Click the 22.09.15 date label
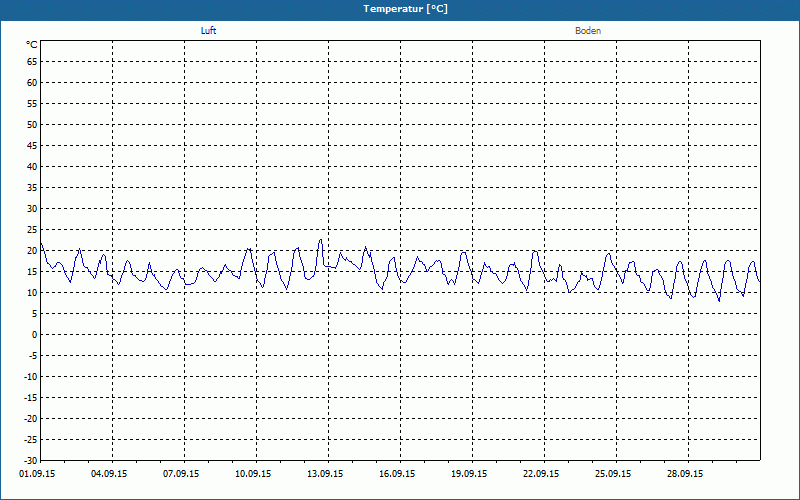This screenshot has width=800, height=500. coord(541,474)
